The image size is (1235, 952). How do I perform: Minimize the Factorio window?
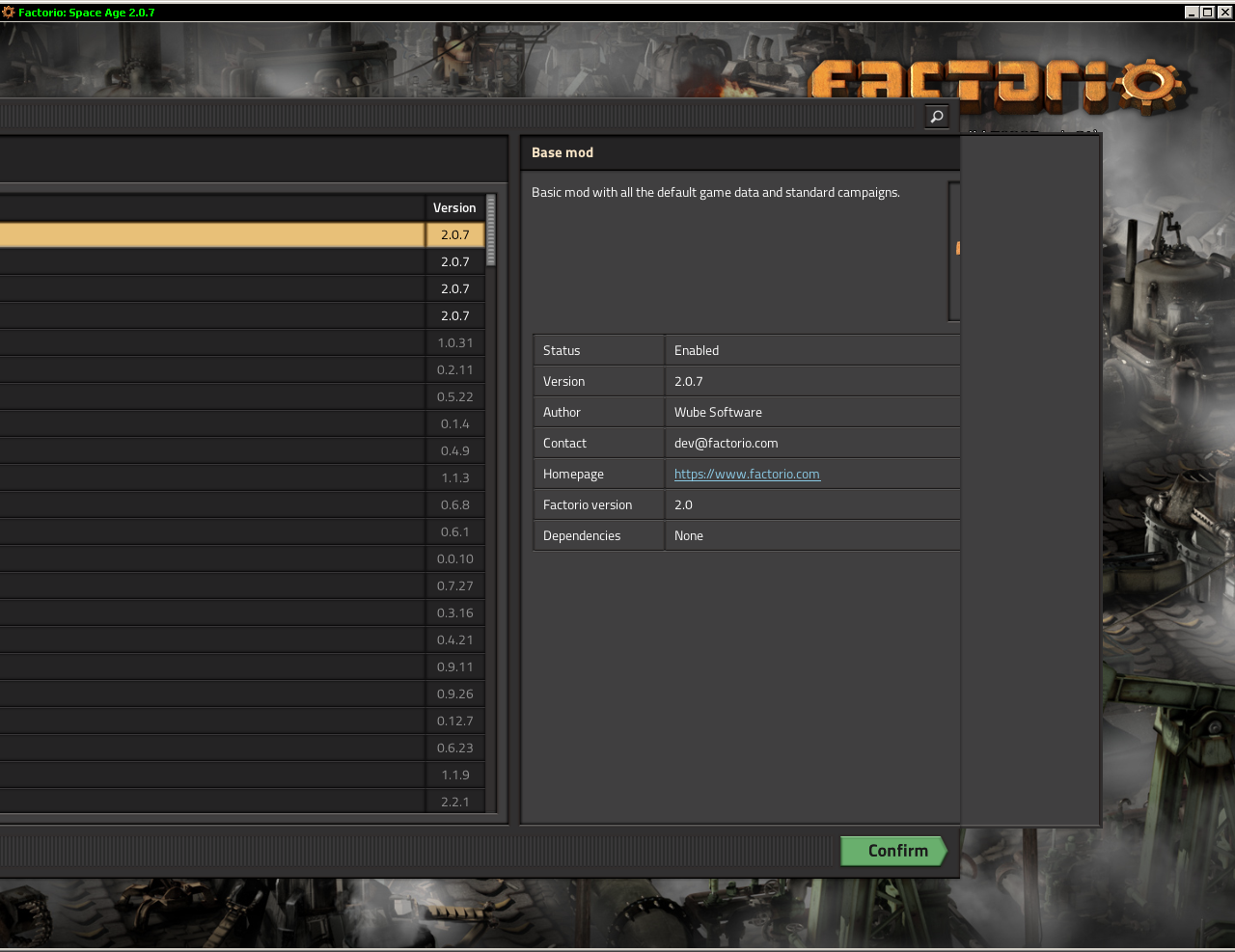pyautogui.click(x=1192, y=13)
